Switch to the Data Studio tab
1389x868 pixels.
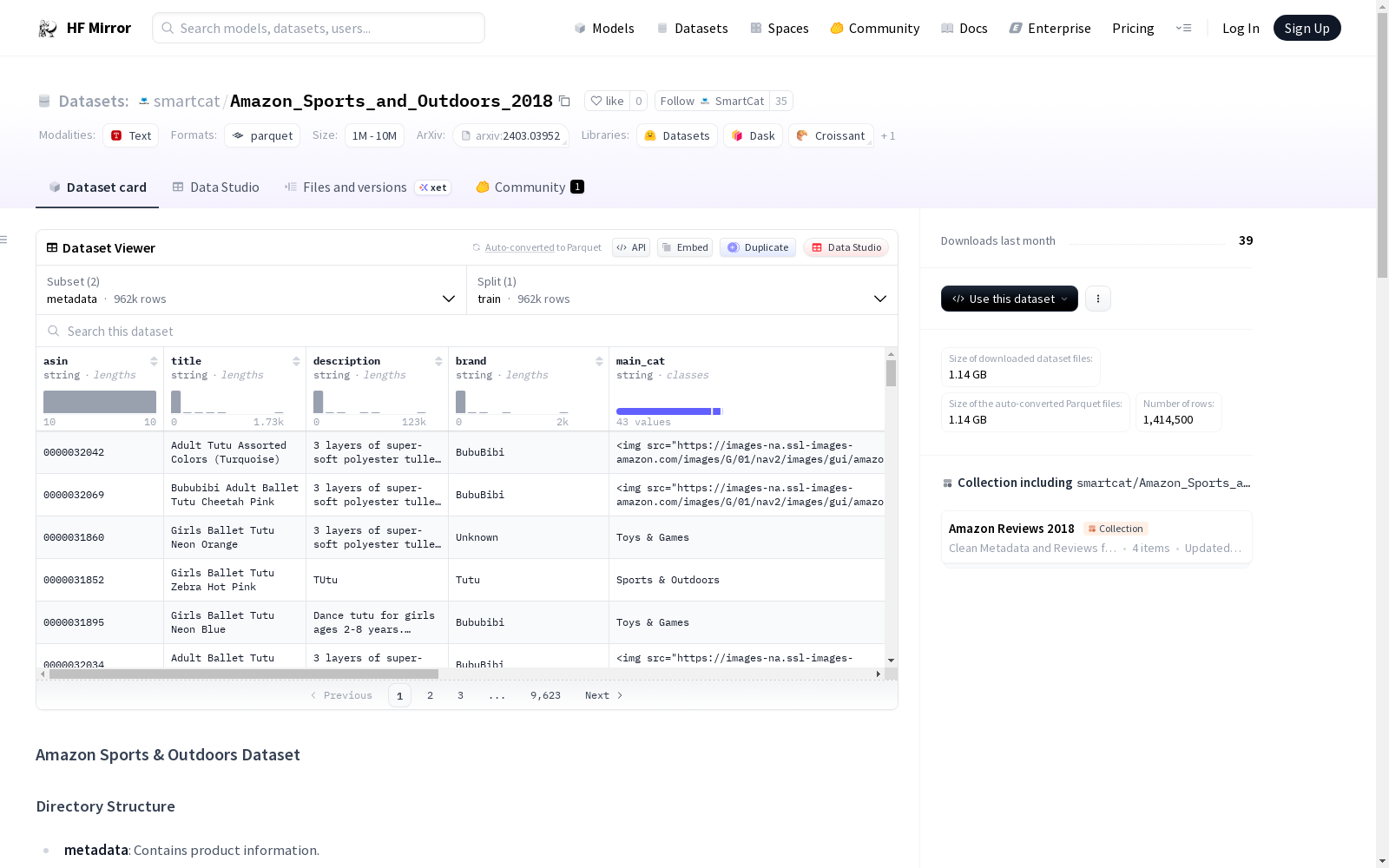pos(216,187)
